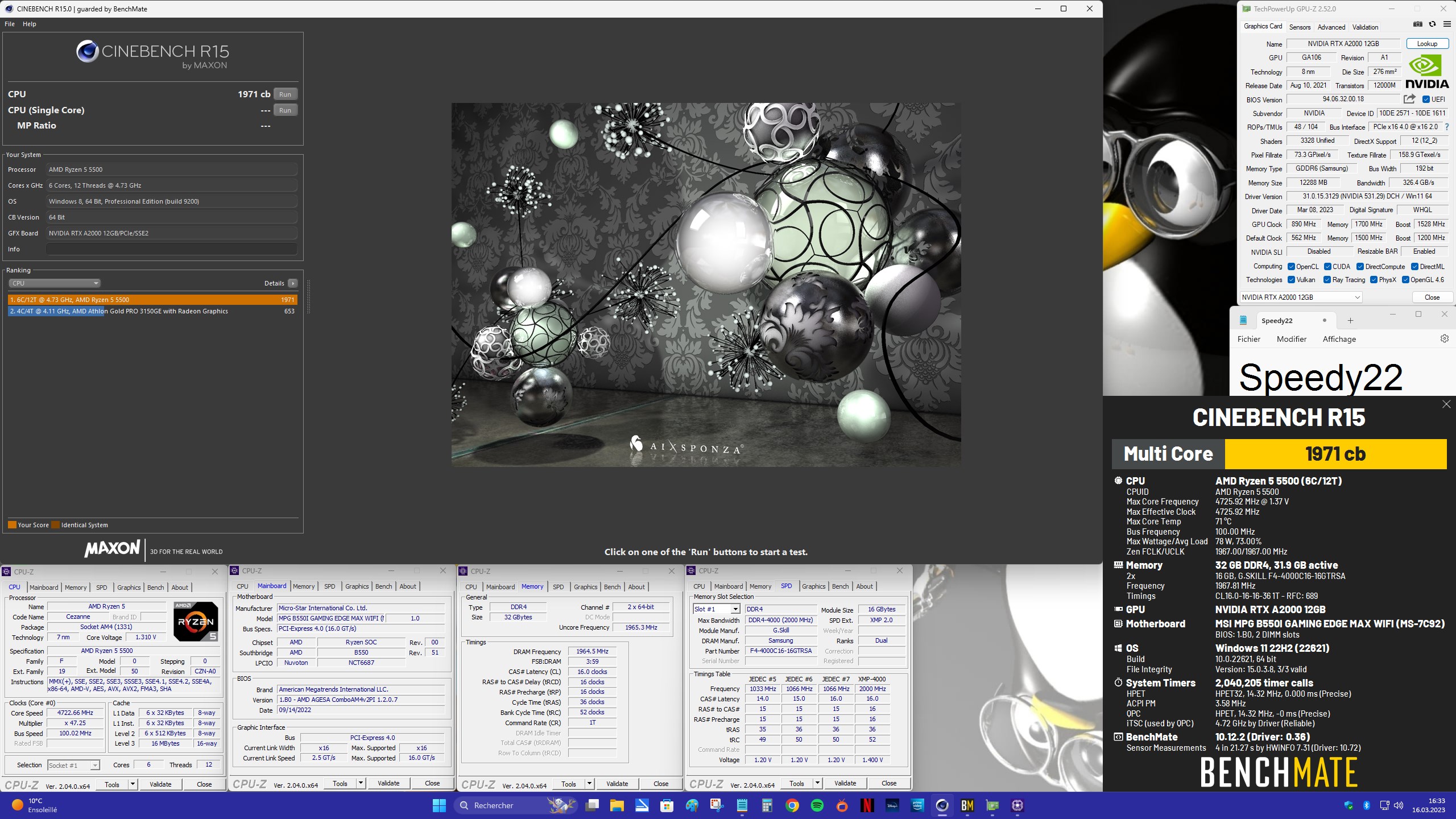
Task: Open Microsoft Store from the taskbar
Action: [667, 805]
